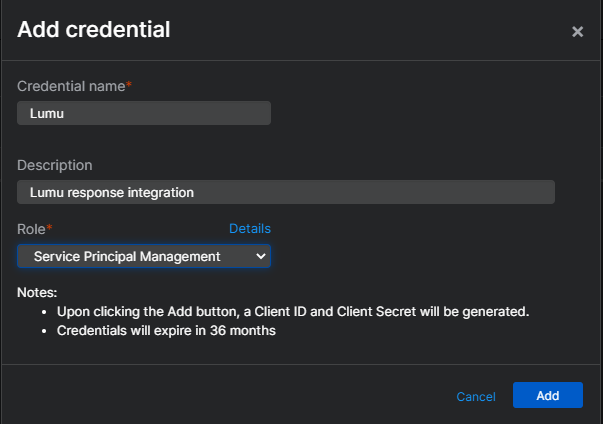Click the Service Principal Management value

click(x=127, y=257)
